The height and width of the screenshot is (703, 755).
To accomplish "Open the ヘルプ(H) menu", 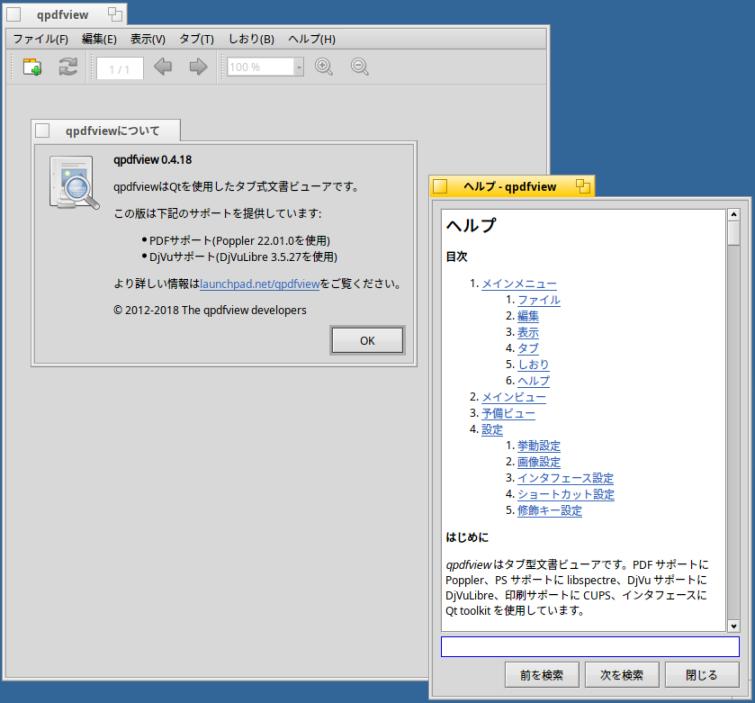I will tap(312, 39).
